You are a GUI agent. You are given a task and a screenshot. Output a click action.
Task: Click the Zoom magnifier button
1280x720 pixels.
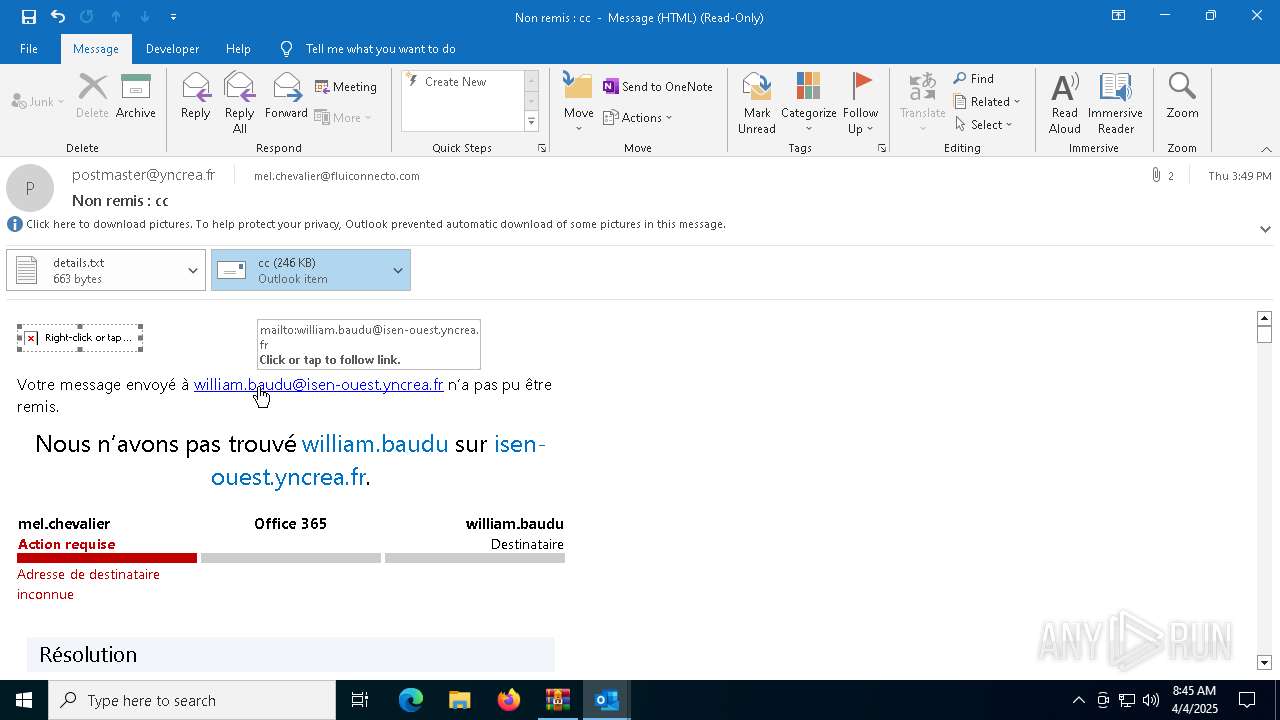point(1182,96)
